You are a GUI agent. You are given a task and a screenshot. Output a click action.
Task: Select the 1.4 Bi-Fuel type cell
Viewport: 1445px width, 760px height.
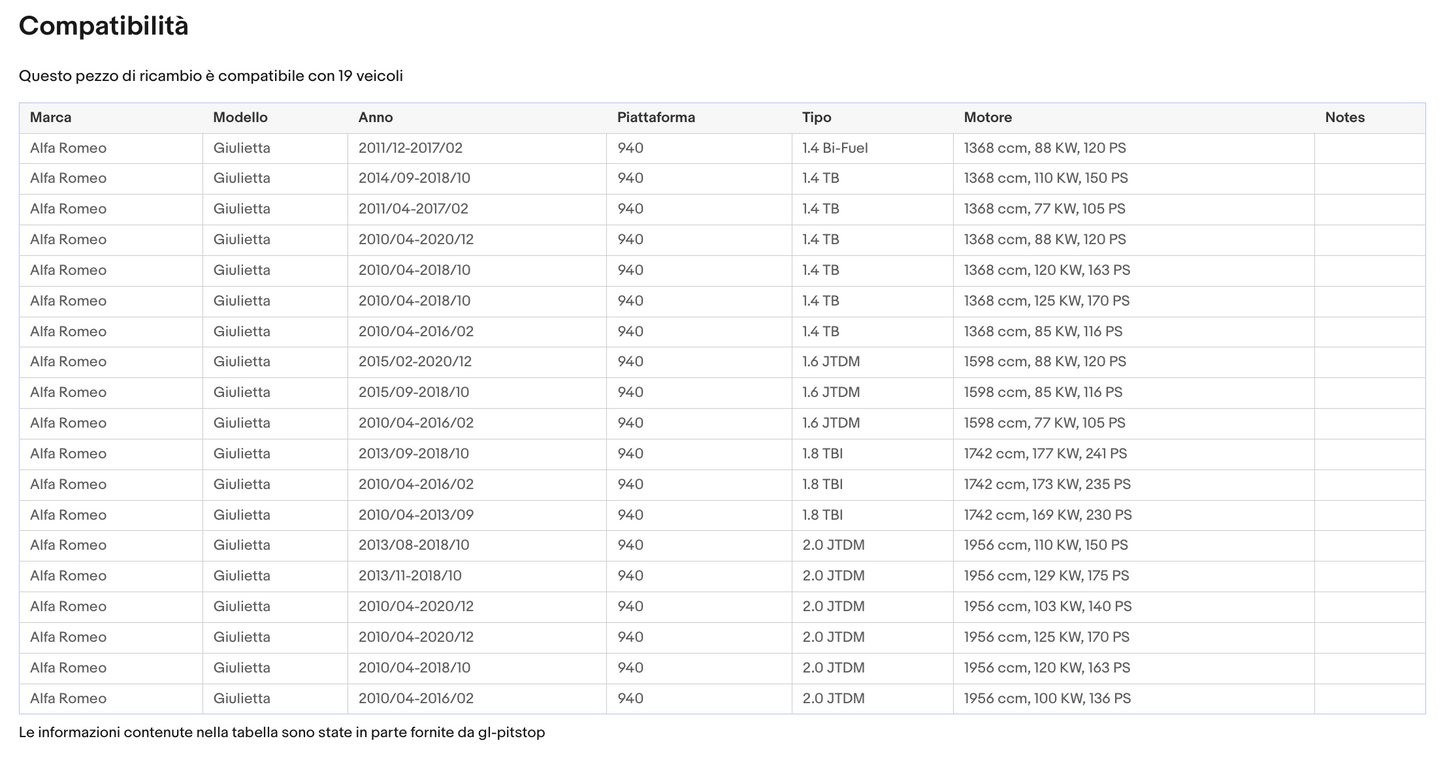point(834,148)
